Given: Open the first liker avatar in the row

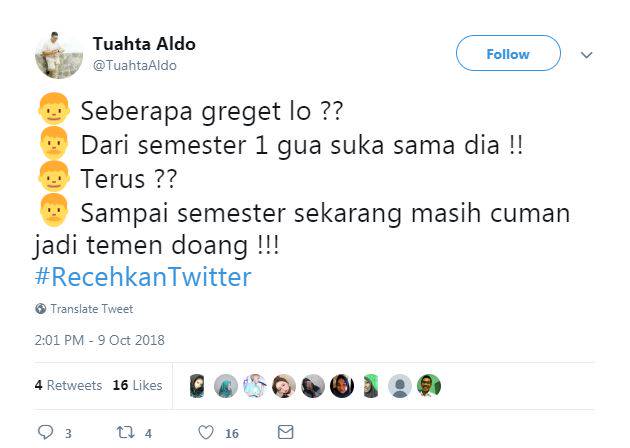Looking at the screenshot, I should (197, 386).
